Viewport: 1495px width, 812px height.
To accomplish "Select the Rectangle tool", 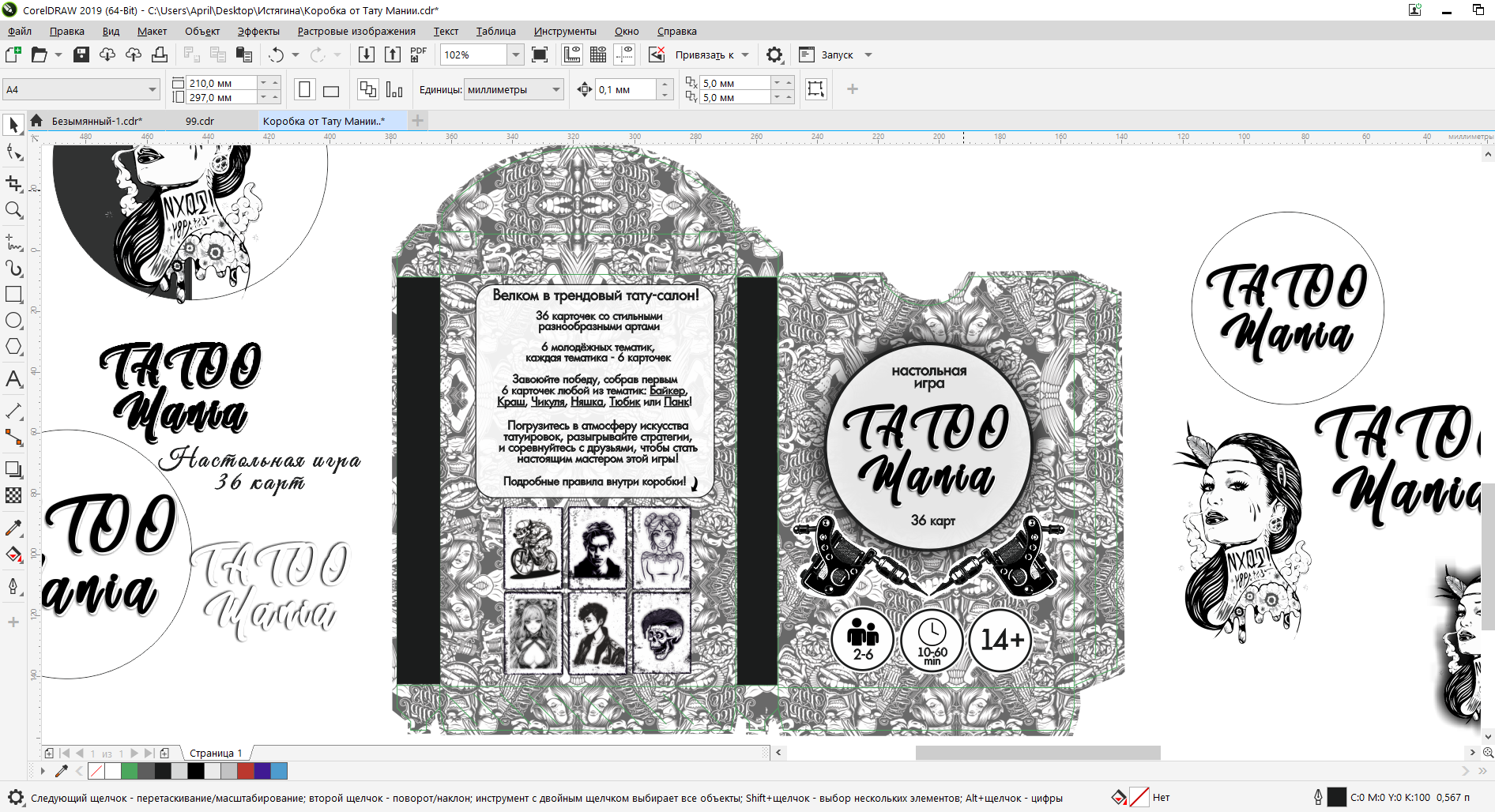I will [13, 294].
